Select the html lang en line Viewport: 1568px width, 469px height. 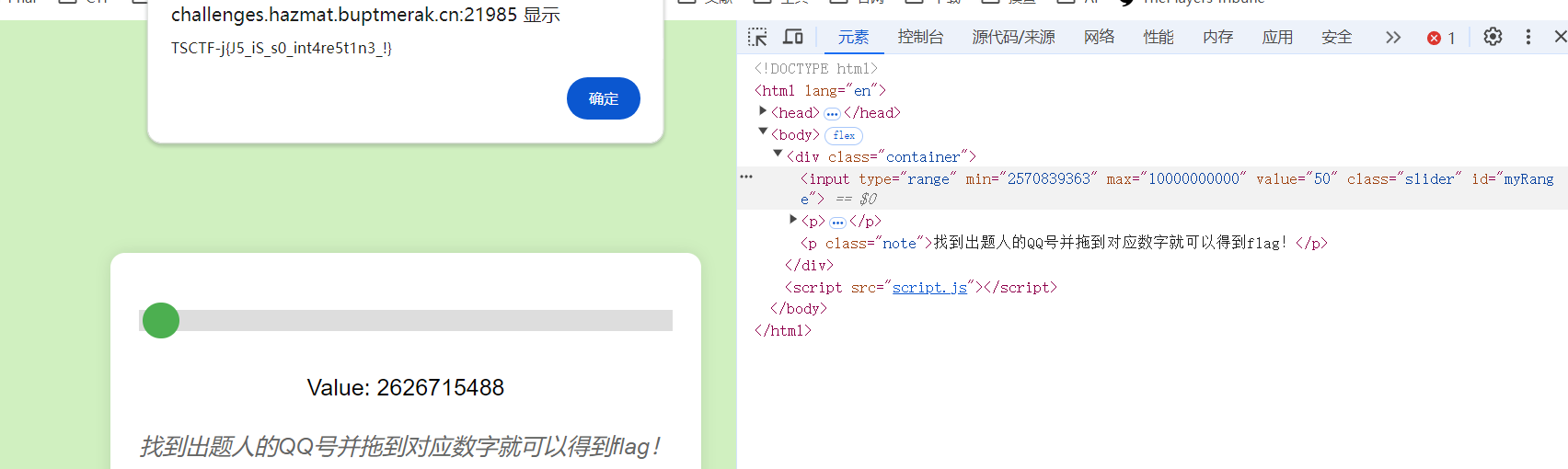point(820,90)
